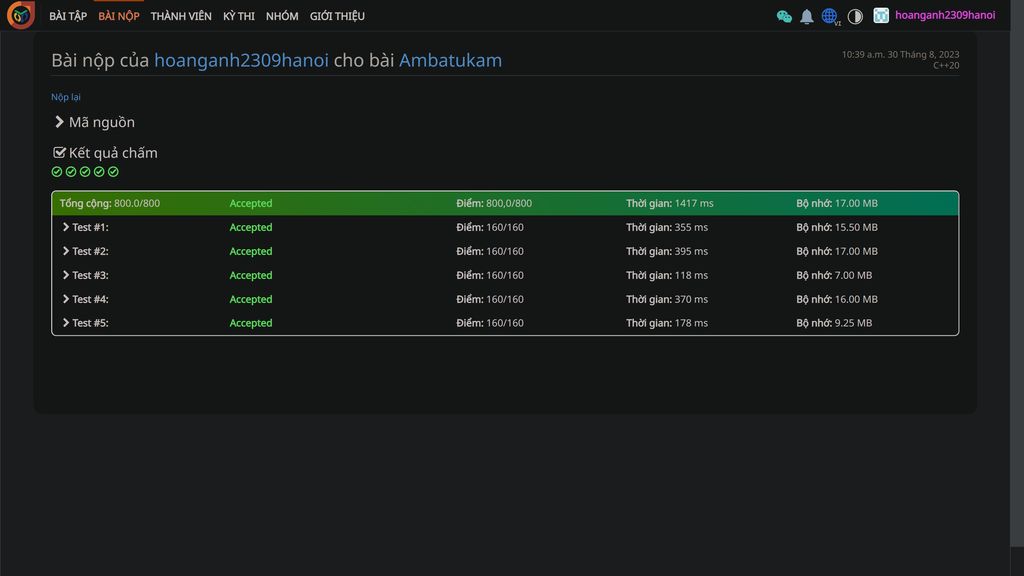Go to KỲ THI page
The image size is (1024, 576).
pos(239,16)
